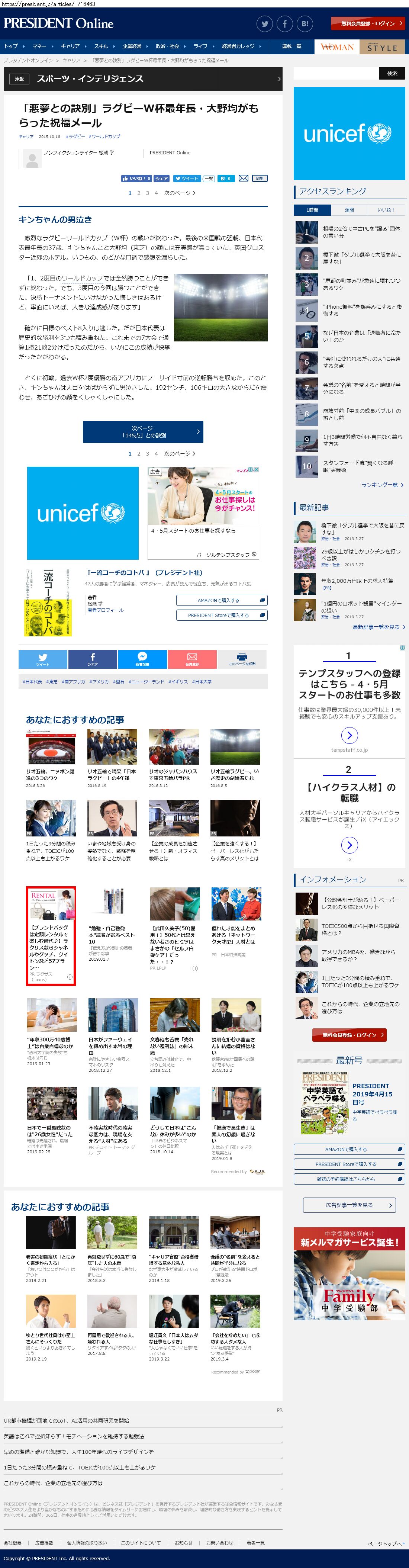Image resolution: width=409 pixels, height=1568 pixels.
Task: Open the WOMAN site tab
Action: (337, 47)
